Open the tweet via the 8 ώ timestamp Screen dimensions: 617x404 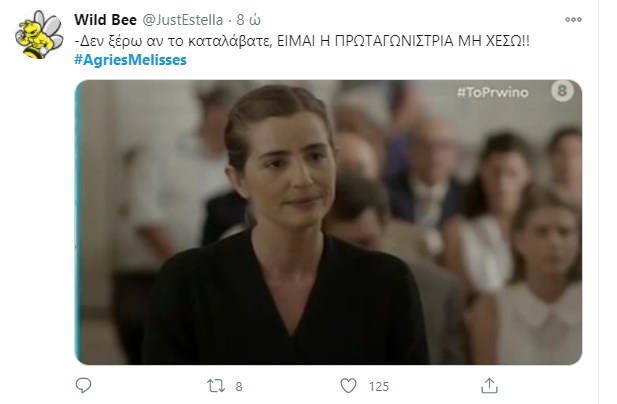248,20
